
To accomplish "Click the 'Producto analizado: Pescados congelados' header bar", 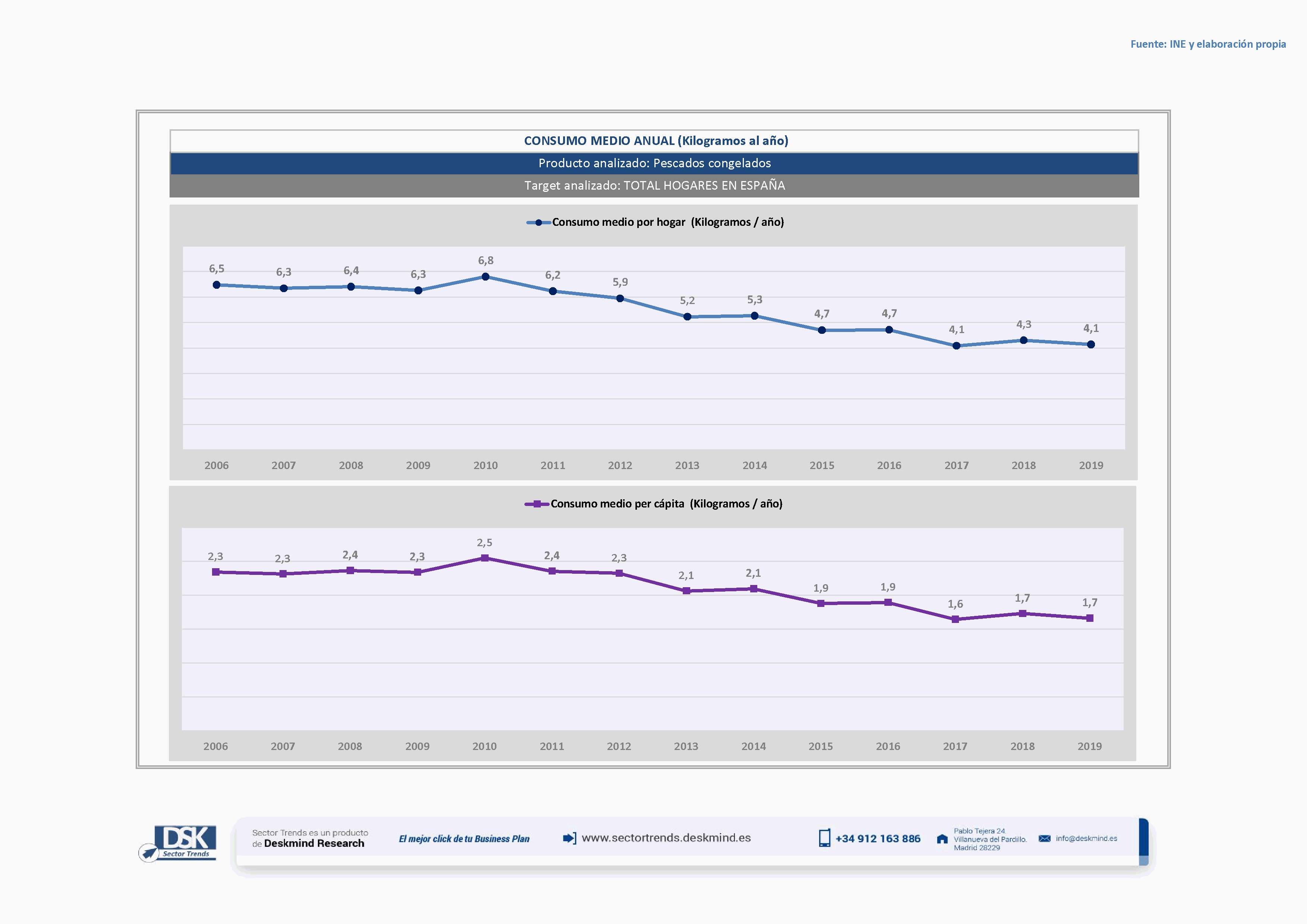I will 654,163.
